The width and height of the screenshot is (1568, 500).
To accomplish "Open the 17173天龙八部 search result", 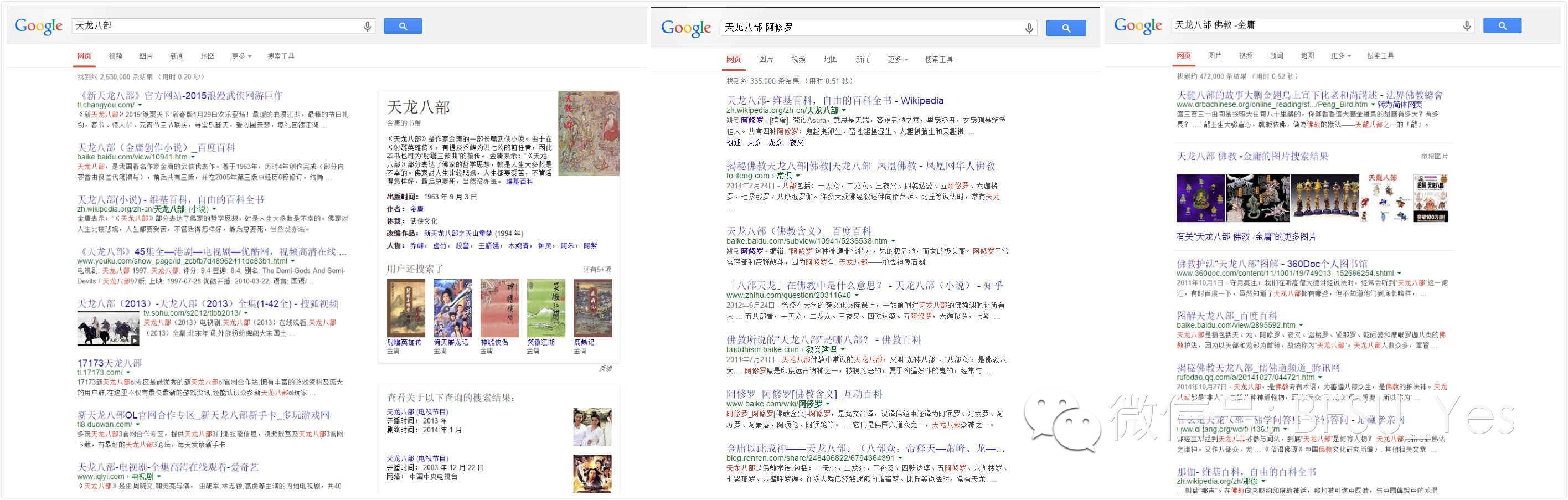I will (109, 363).
